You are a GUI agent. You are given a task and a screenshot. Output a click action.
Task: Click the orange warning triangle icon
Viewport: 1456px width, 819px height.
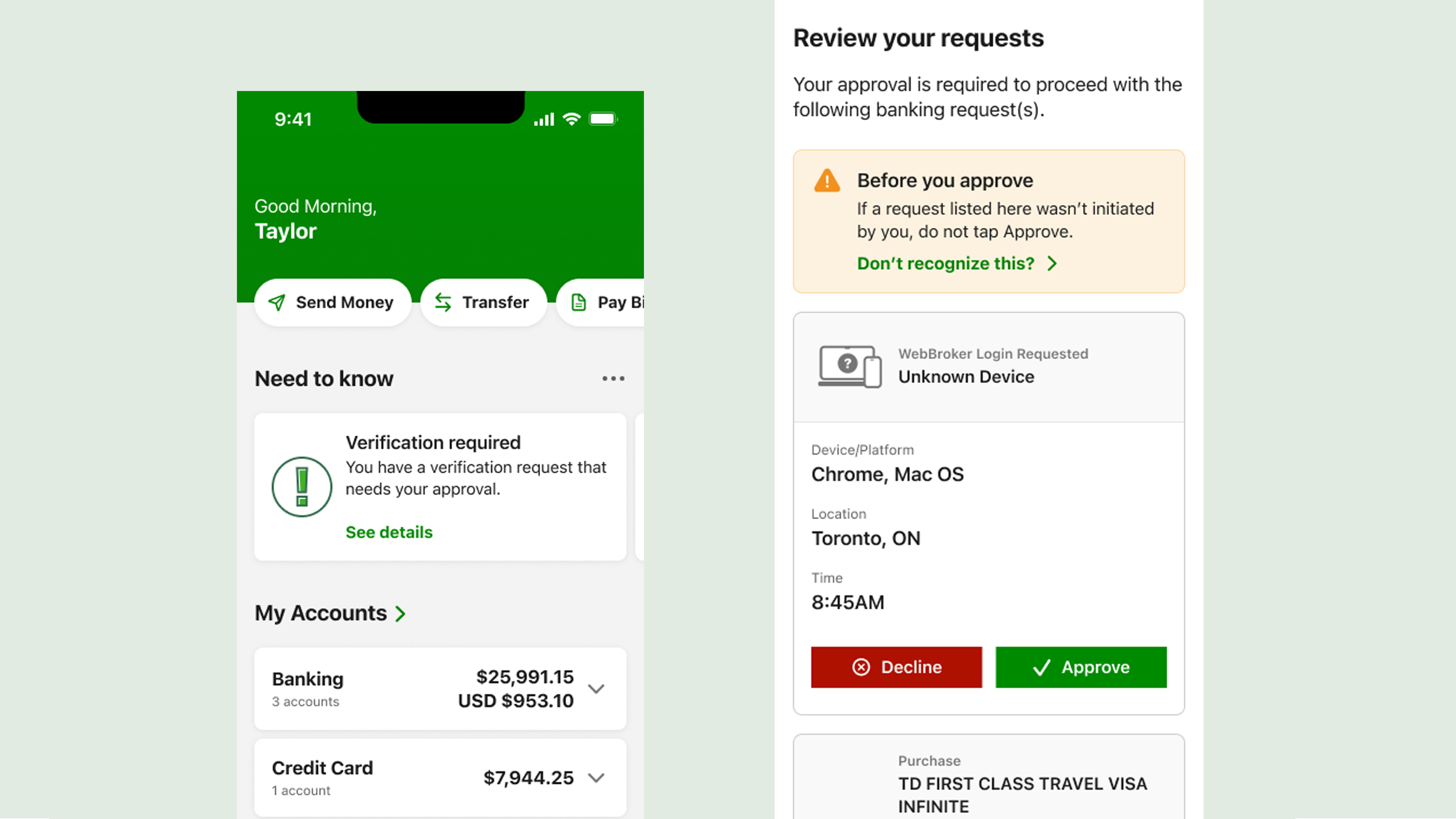(x=827, y=181)
